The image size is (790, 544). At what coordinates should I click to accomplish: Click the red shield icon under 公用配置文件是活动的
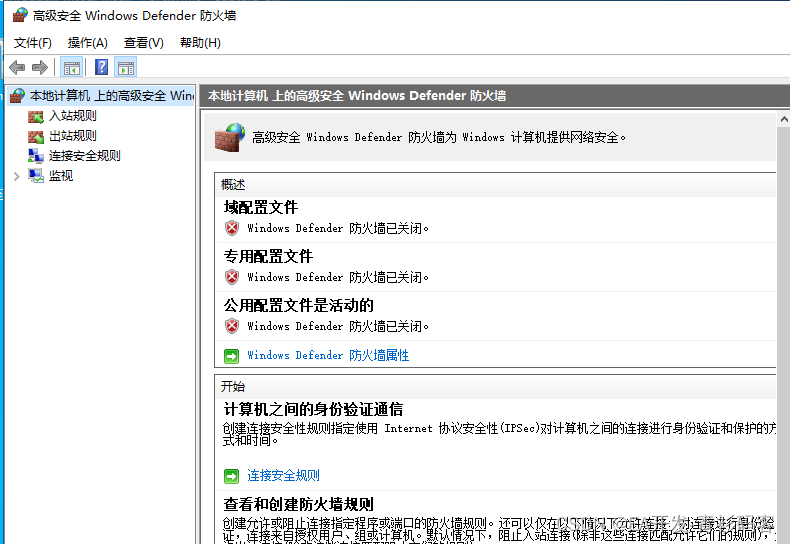point(232,326)
